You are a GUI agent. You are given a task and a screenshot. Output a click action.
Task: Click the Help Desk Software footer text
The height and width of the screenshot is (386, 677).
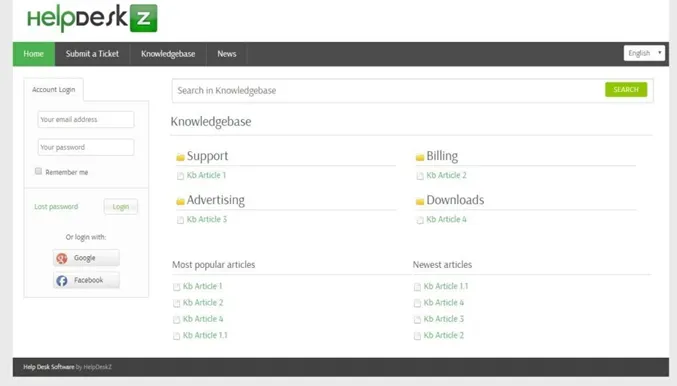[x=49, y=367]
